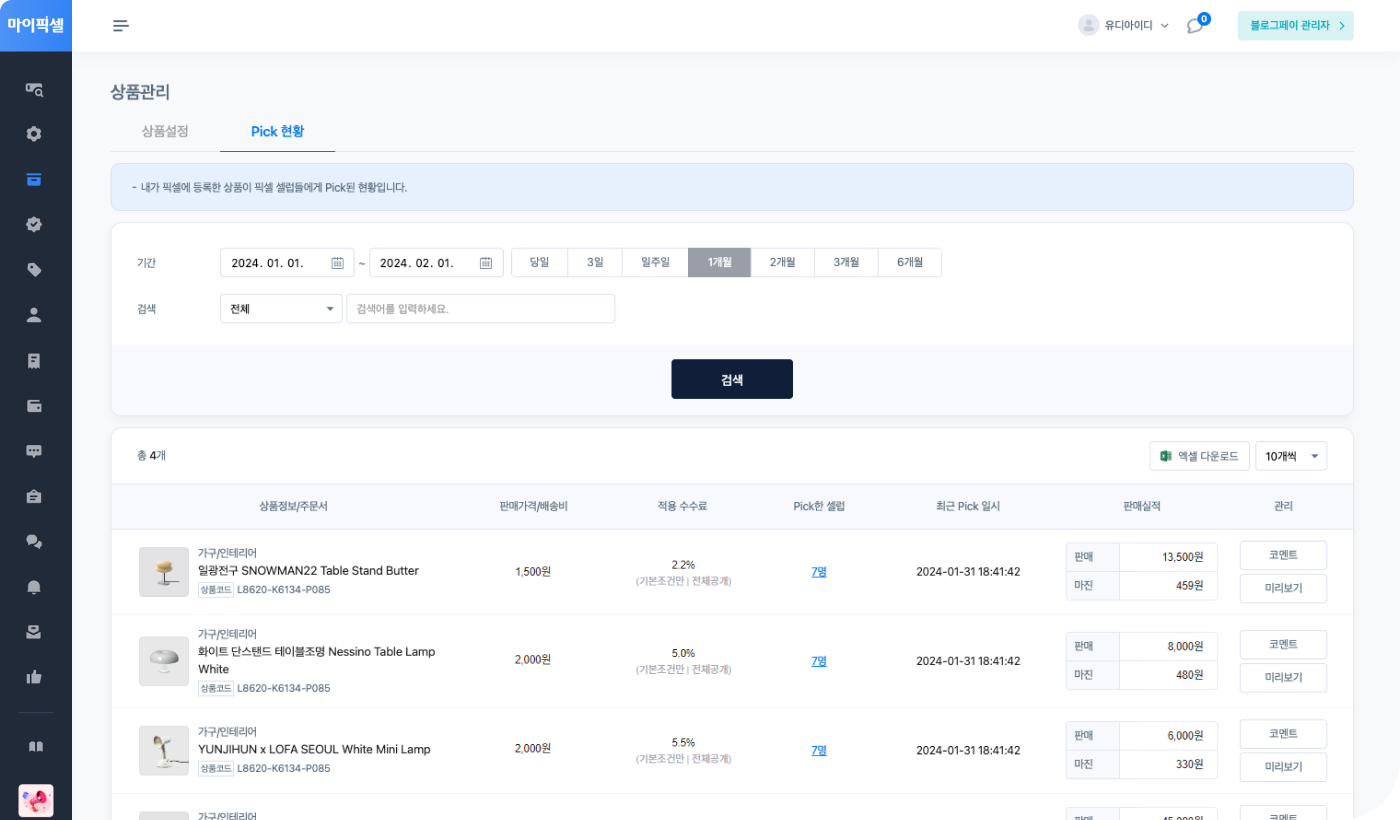1400x820 pixels.
Task: Click the start date calendar icon
Action: tap(337, 263)
